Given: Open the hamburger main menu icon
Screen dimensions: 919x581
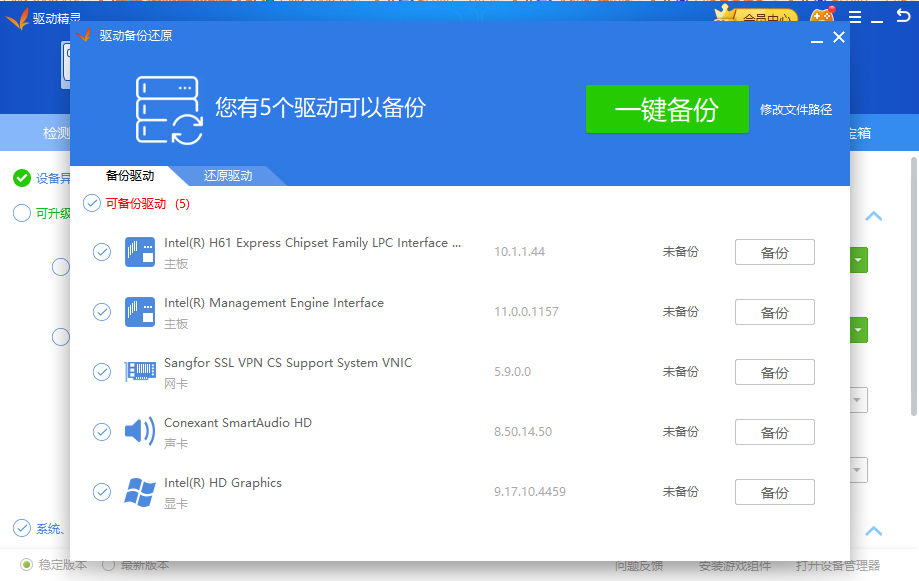Looking at the screenshot, I should coord(855,18).
